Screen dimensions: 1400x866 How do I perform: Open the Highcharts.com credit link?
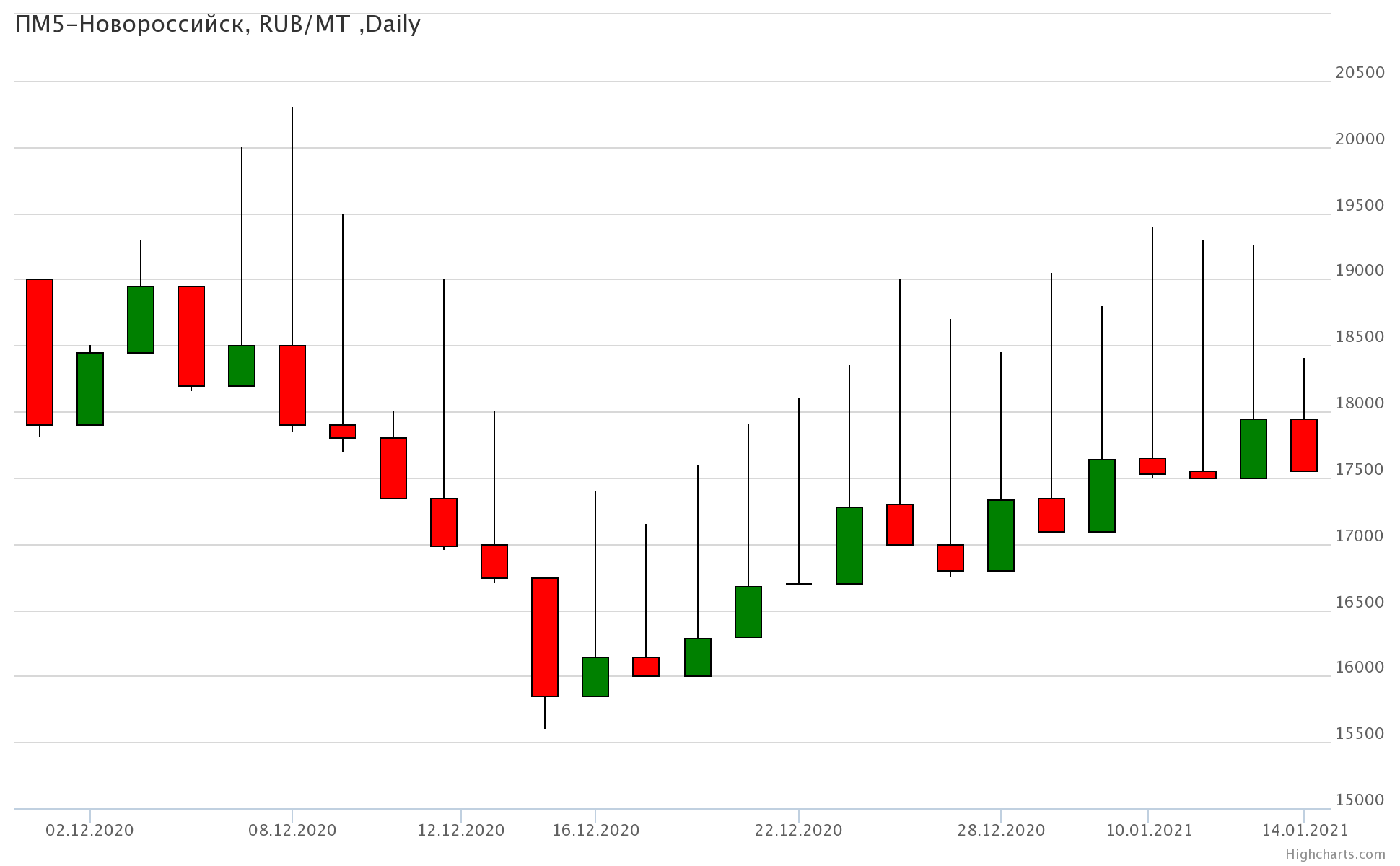coord(1335,854)
